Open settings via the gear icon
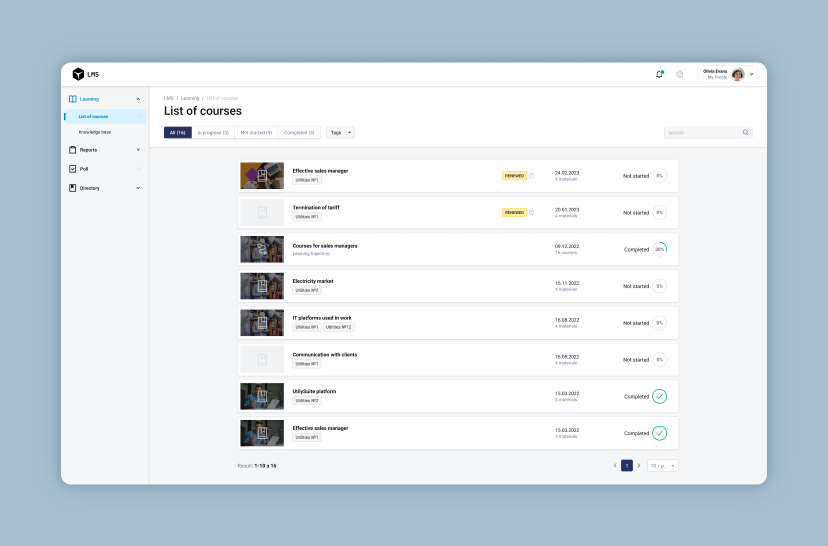Screen dimensions: 828x546 tap(680, 74)
